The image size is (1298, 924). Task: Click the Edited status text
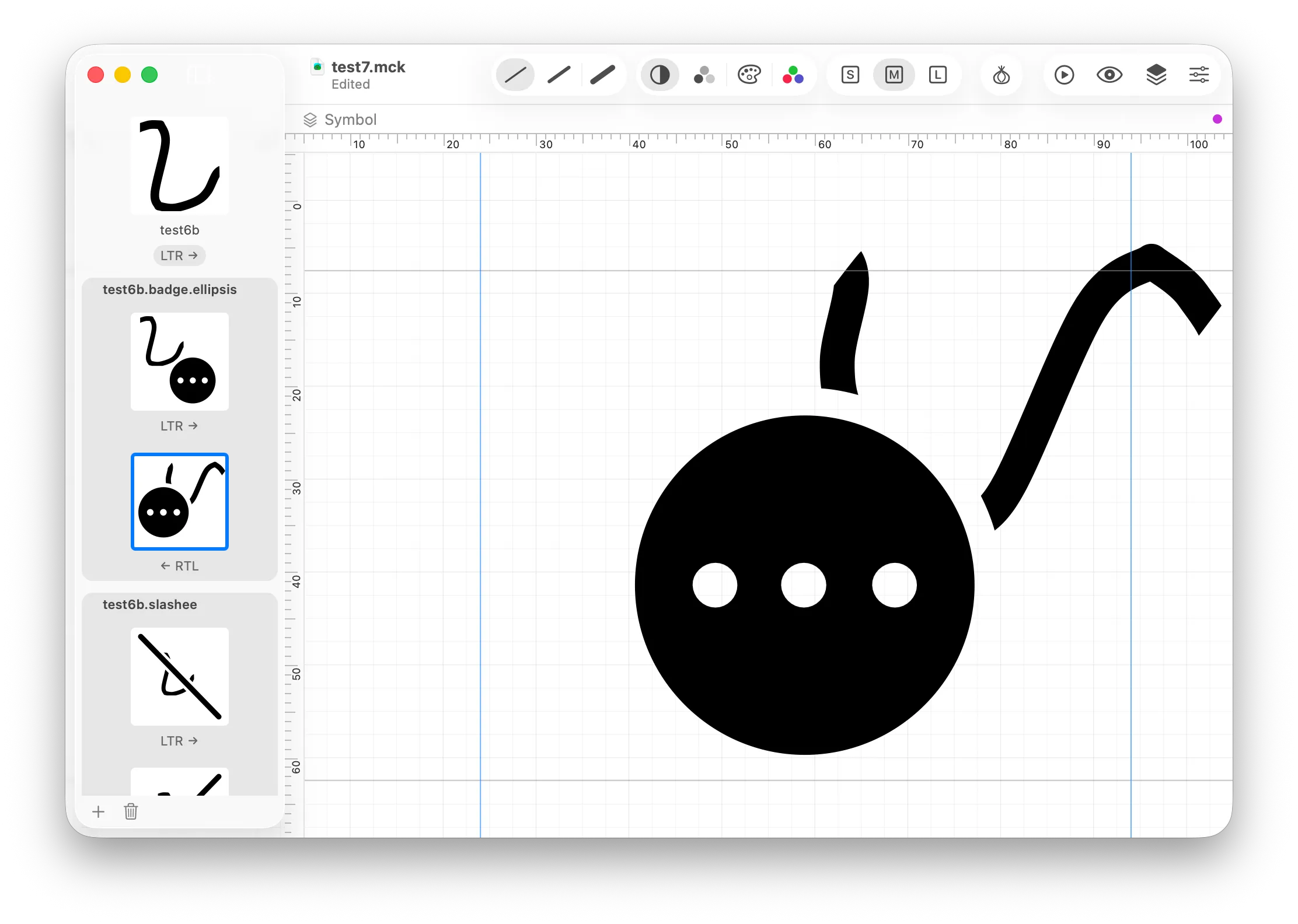point(351,85)
